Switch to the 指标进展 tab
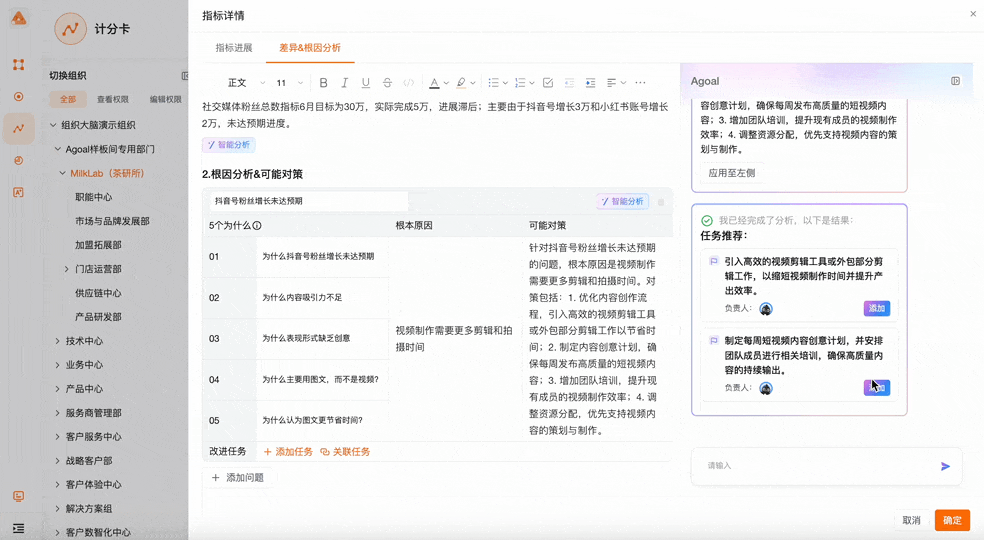Viewport: 984px width, 540px height. (x=234, y=48)
